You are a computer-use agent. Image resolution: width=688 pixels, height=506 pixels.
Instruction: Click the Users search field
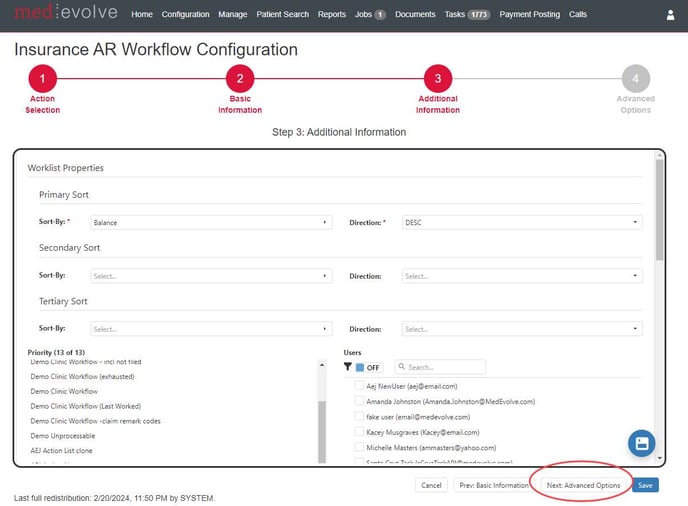click(x=440, y=367)
